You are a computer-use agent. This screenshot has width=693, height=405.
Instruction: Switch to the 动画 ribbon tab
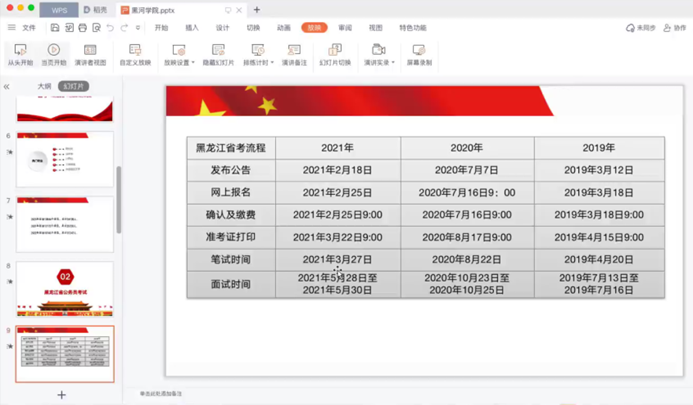[284, 27]
